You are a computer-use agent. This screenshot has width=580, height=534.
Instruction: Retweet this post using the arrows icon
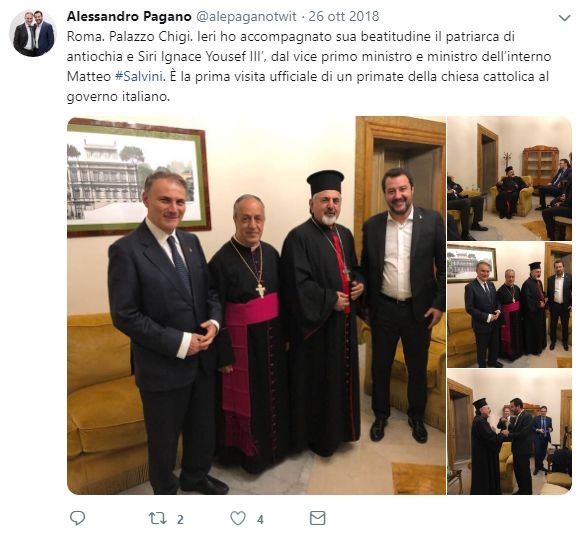[158, 518]
